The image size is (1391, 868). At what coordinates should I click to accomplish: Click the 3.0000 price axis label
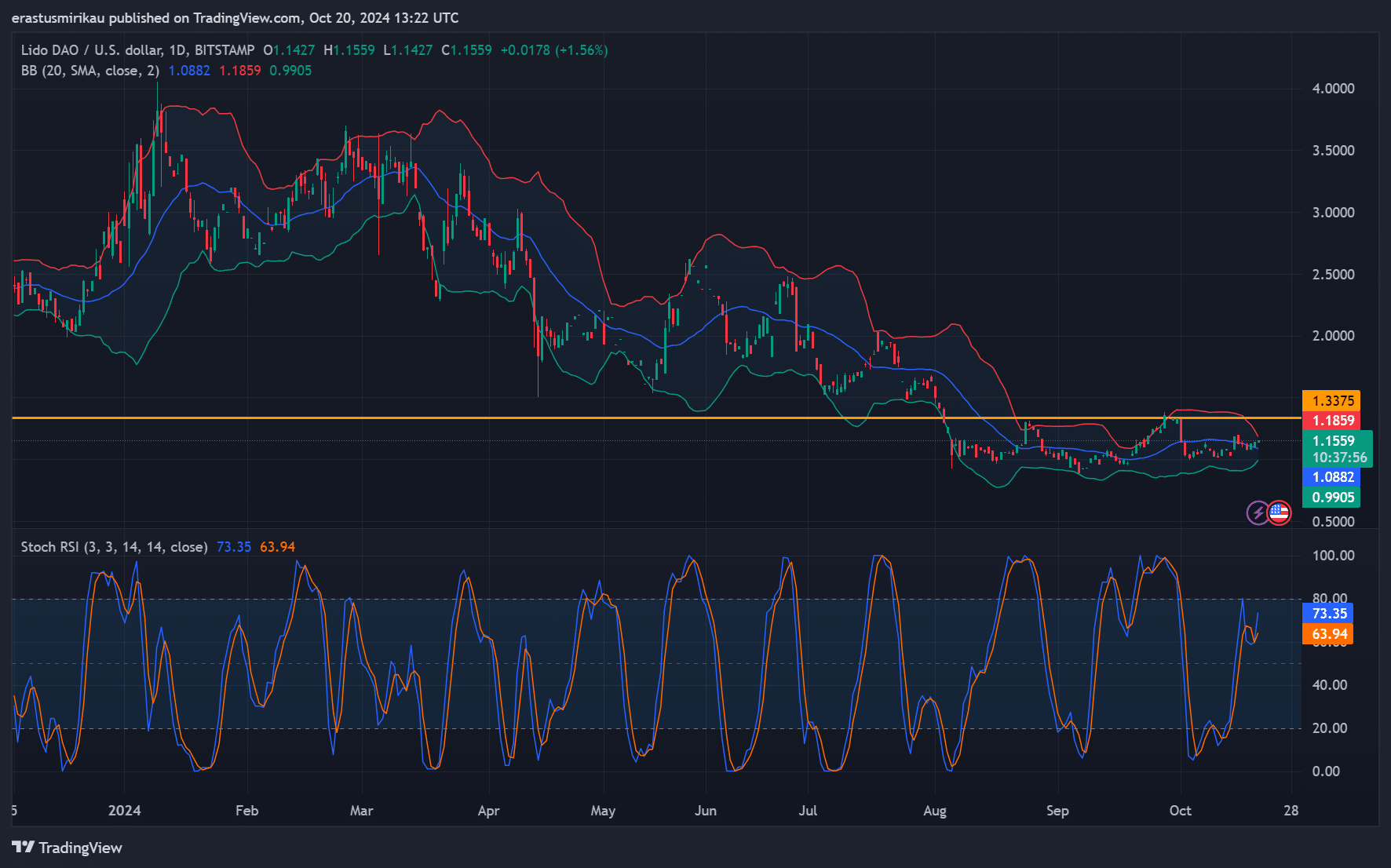coord(1334,213)
